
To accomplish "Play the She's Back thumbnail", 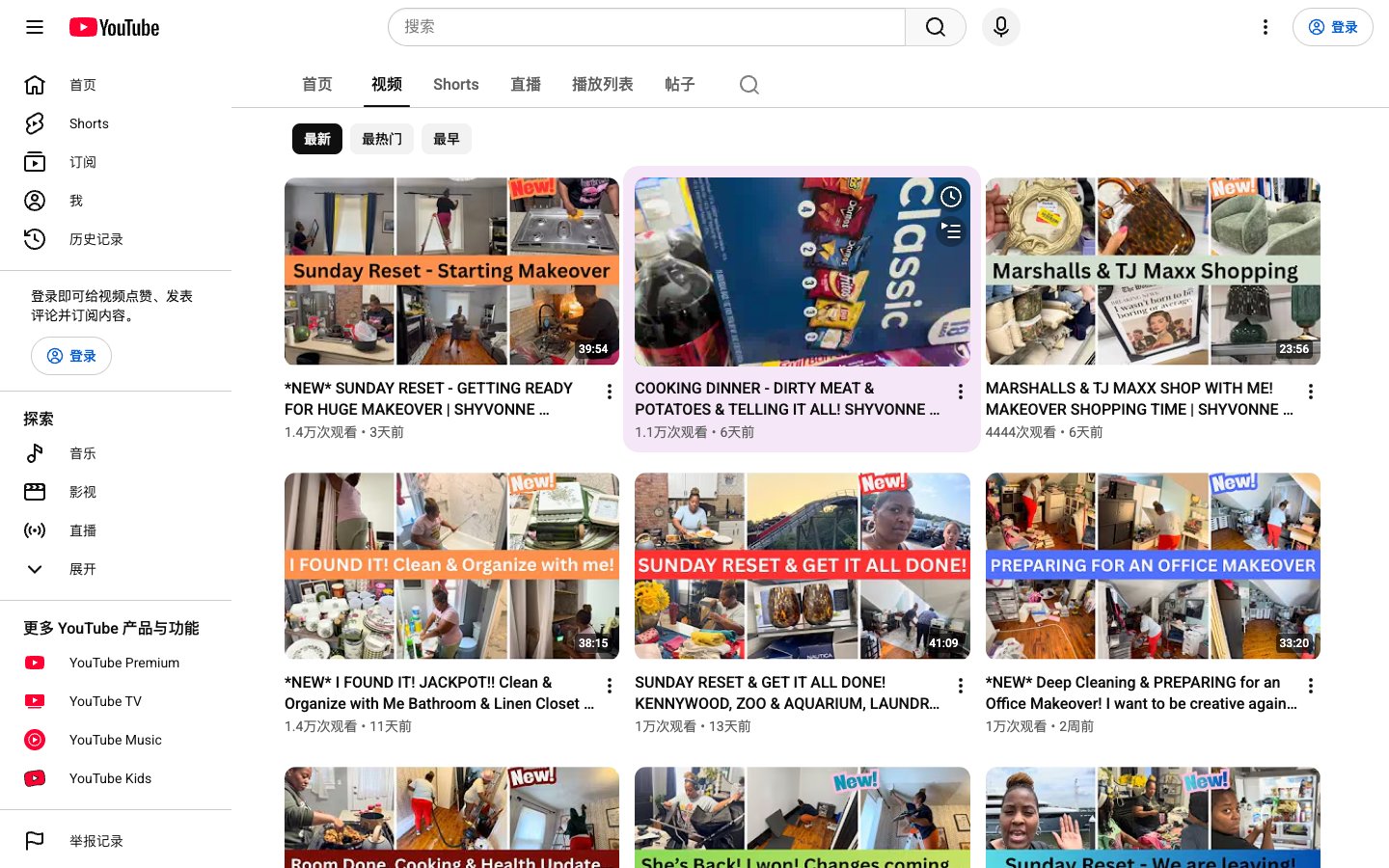I will [x=803, y=818].
